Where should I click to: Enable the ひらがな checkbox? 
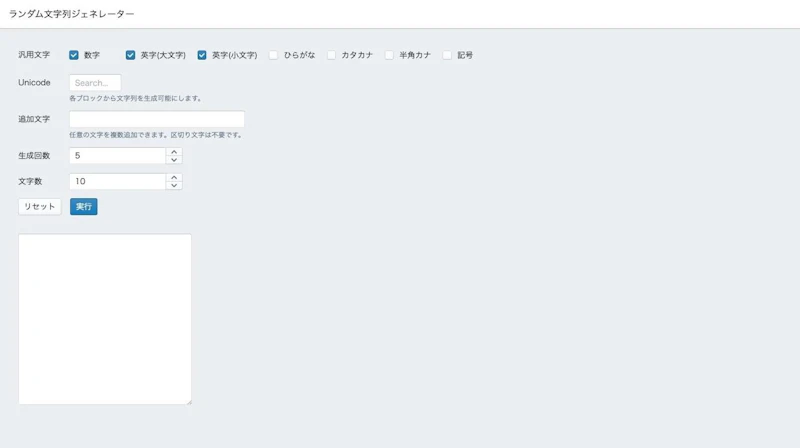pyautogui.click(x=273, y=55)
